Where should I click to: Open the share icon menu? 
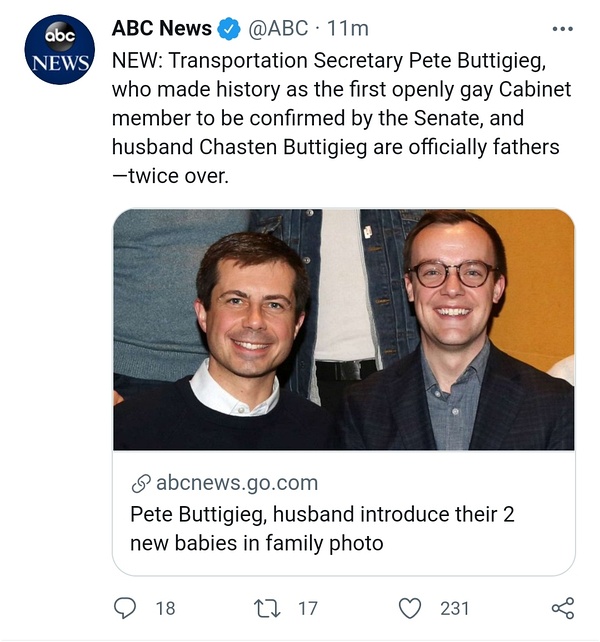click(x=563, y=607)
